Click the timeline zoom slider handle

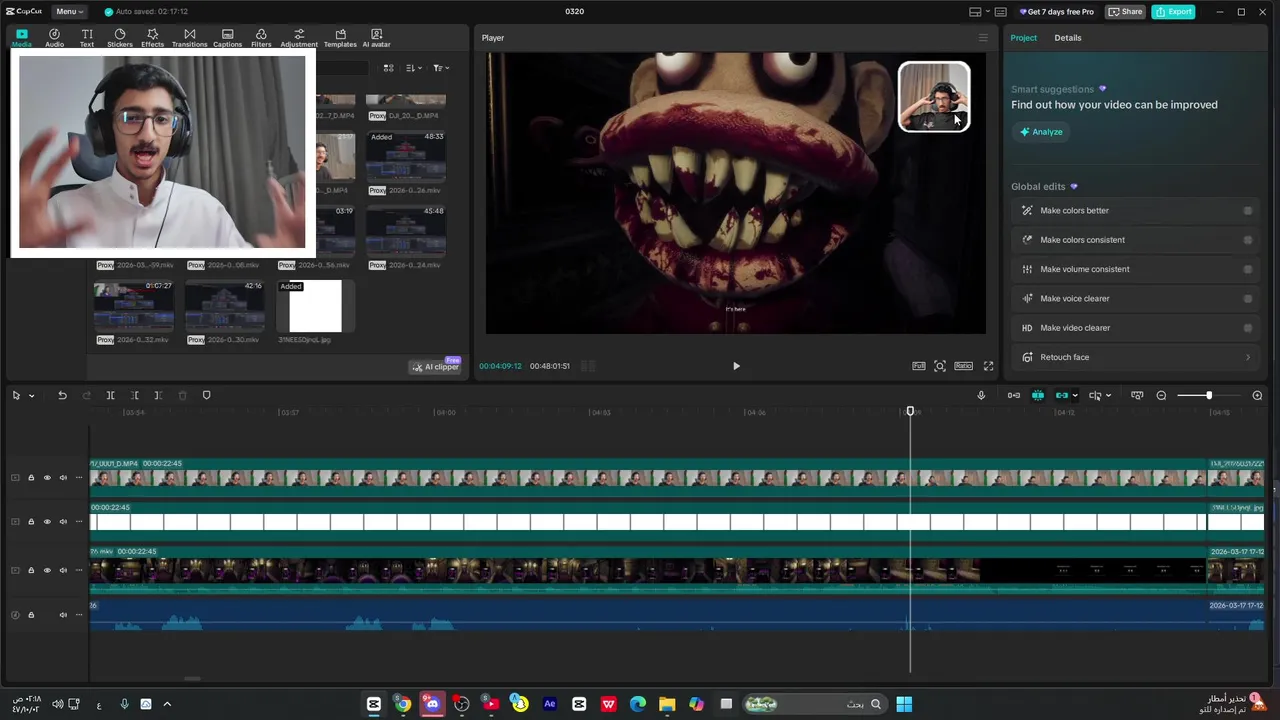click(x=1209, y=395)
